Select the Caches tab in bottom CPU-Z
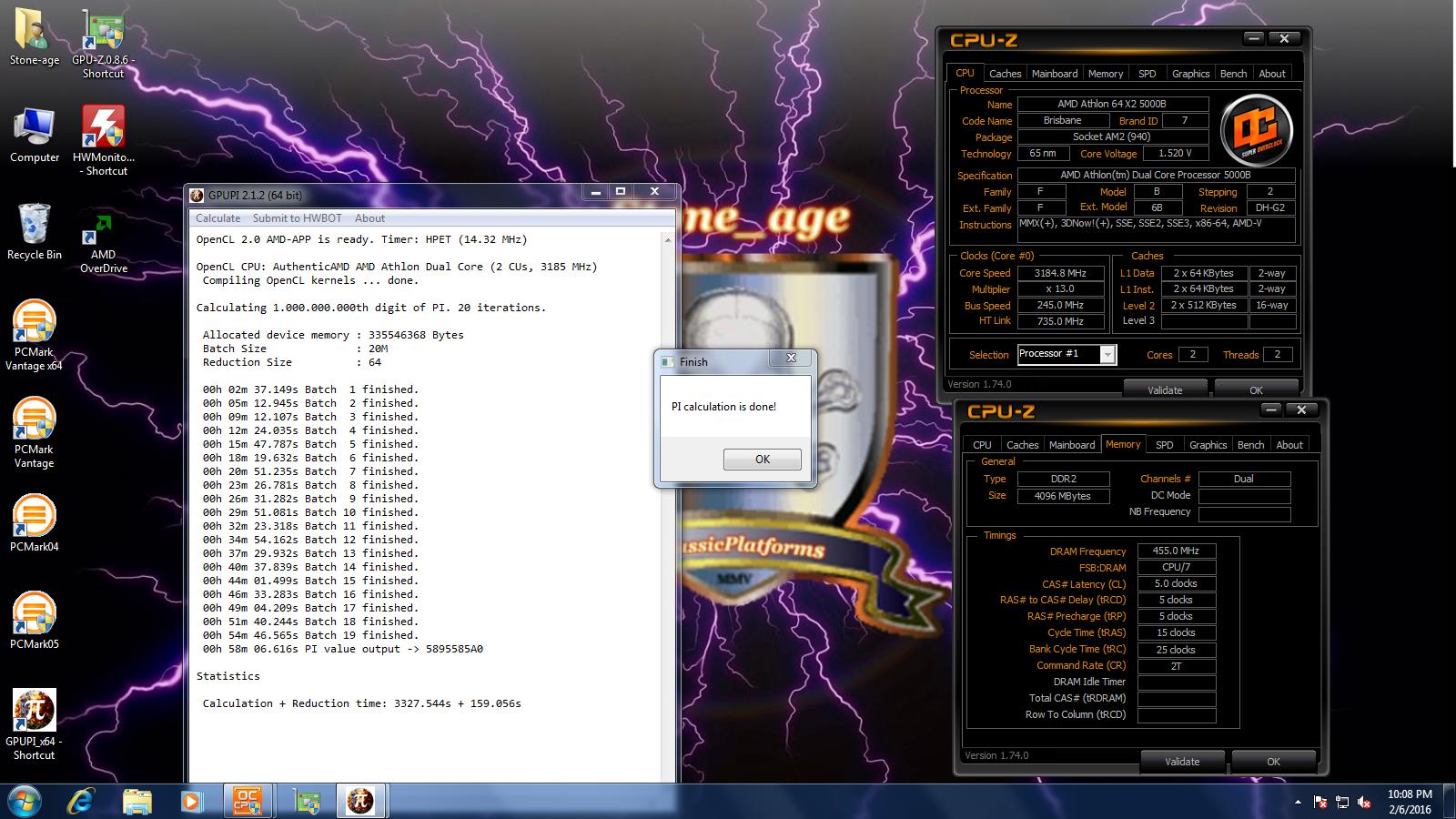This screenshot has width=1456, height=819. coord(1022,445)
